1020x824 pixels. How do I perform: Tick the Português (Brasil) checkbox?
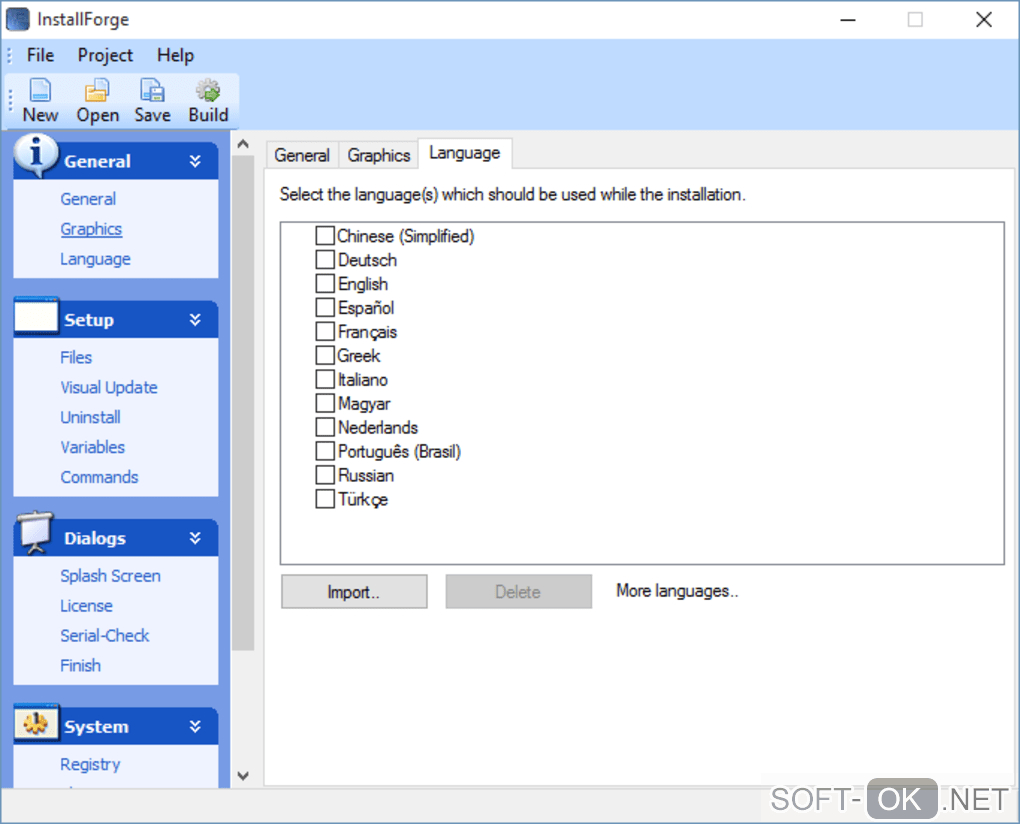(x=325, y=451)
